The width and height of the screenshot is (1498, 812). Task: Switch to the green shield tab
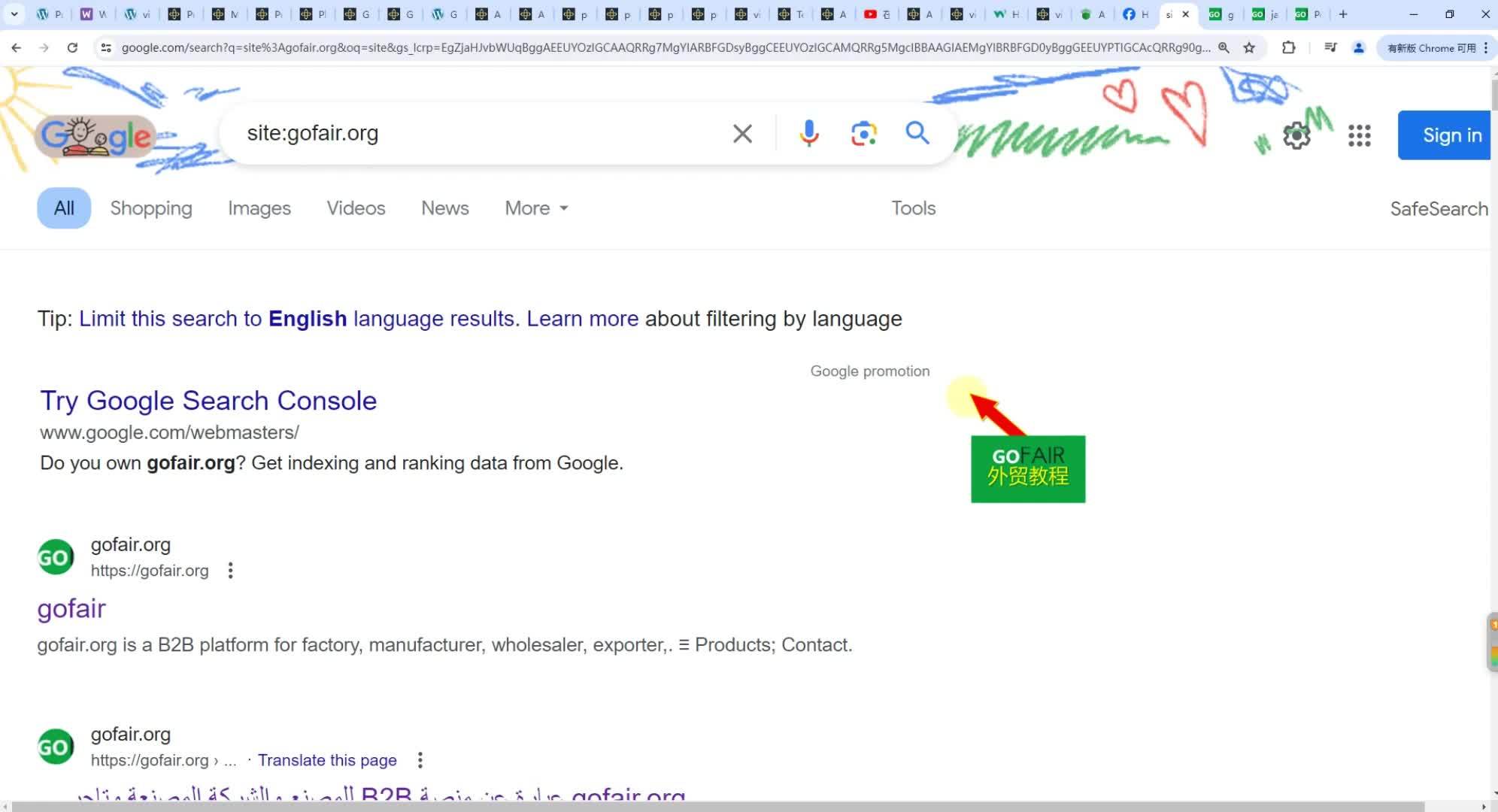click(1092, 14)
